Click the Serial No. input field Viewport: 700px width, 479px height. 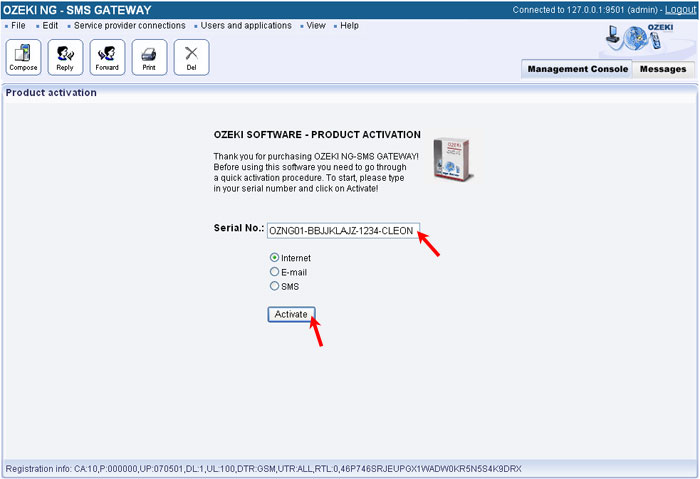coord(343,229)
